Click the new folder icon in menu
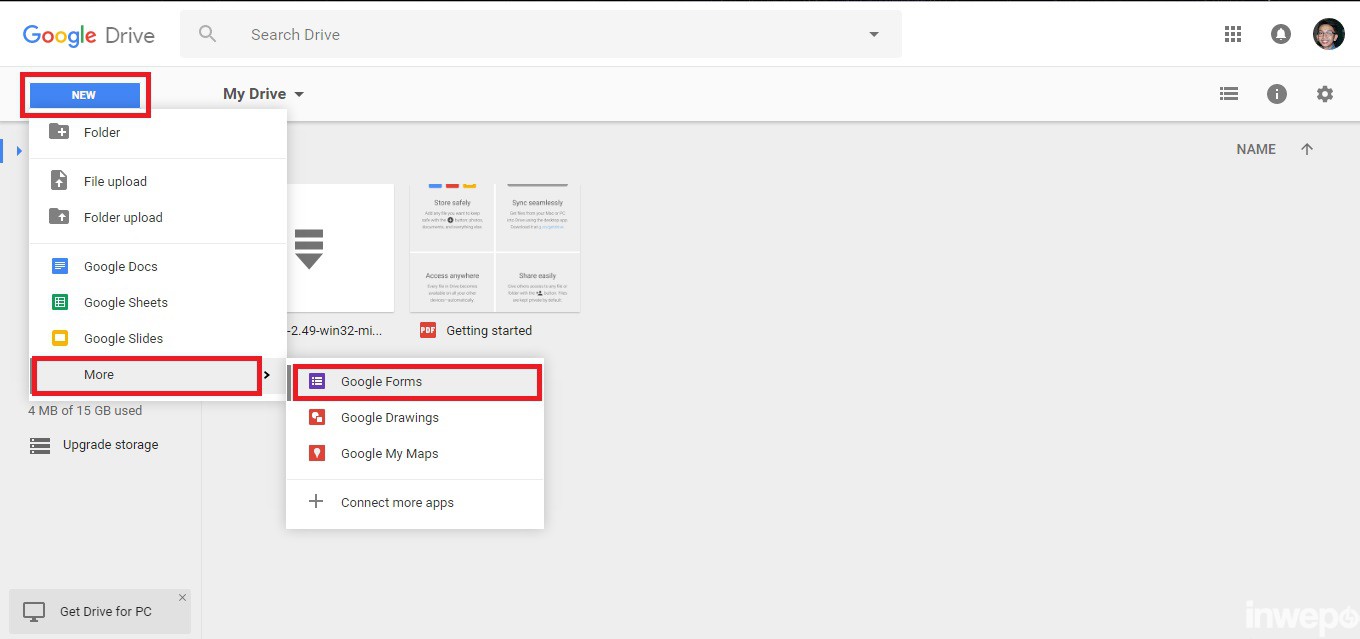The height and width of the screenshot is (639, 1360). (x=59, y=132)
